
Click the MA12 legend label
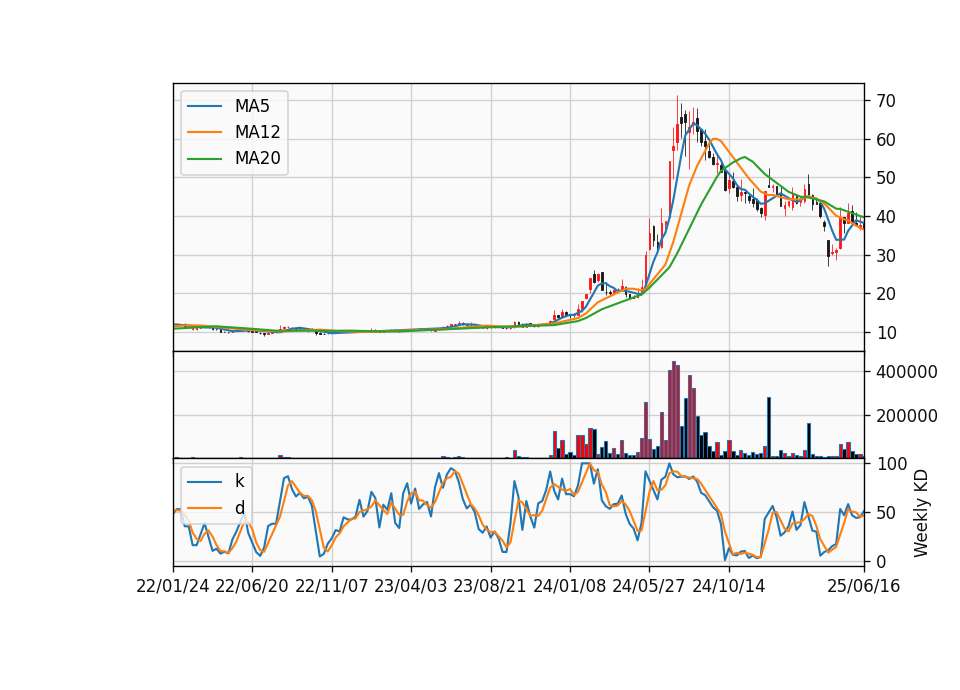257,132
